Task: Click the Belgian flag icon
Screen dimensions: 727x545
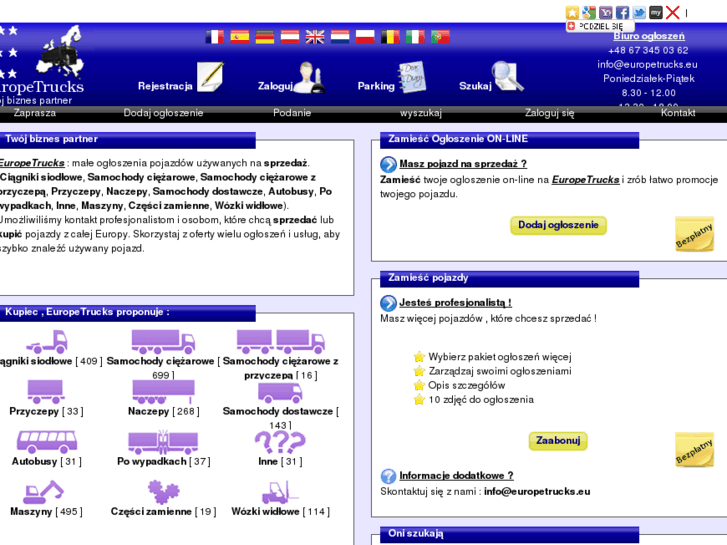Action: 390,37
